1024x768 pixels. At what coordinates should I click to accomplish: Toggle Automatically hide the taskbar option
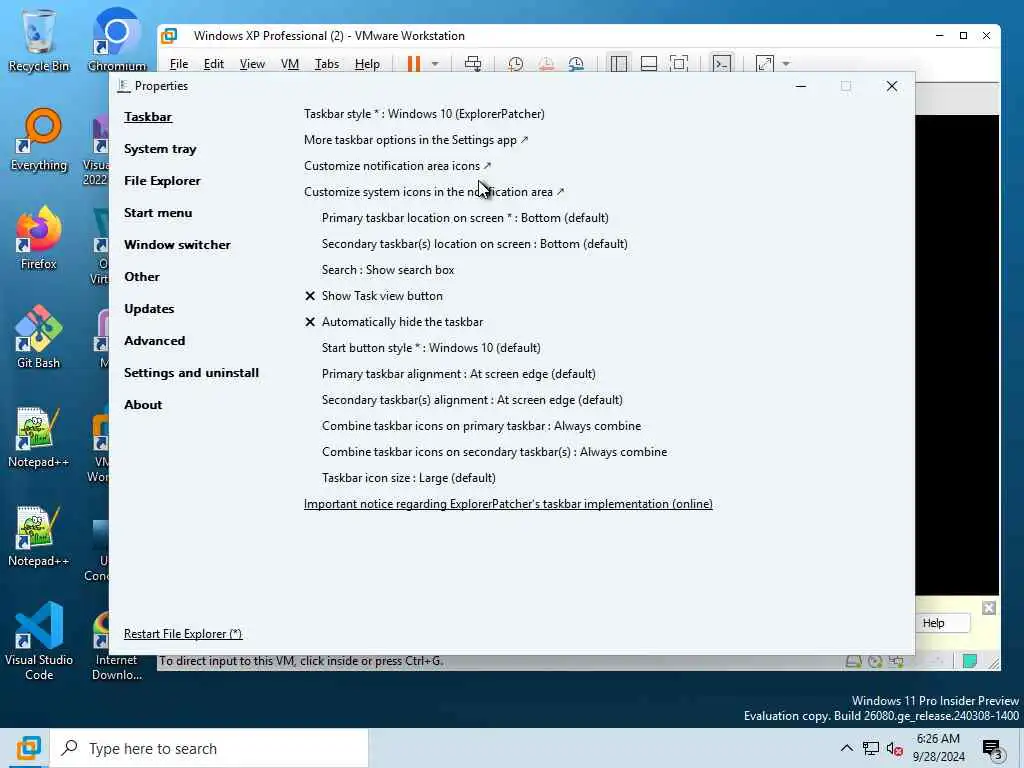[394, 322]
